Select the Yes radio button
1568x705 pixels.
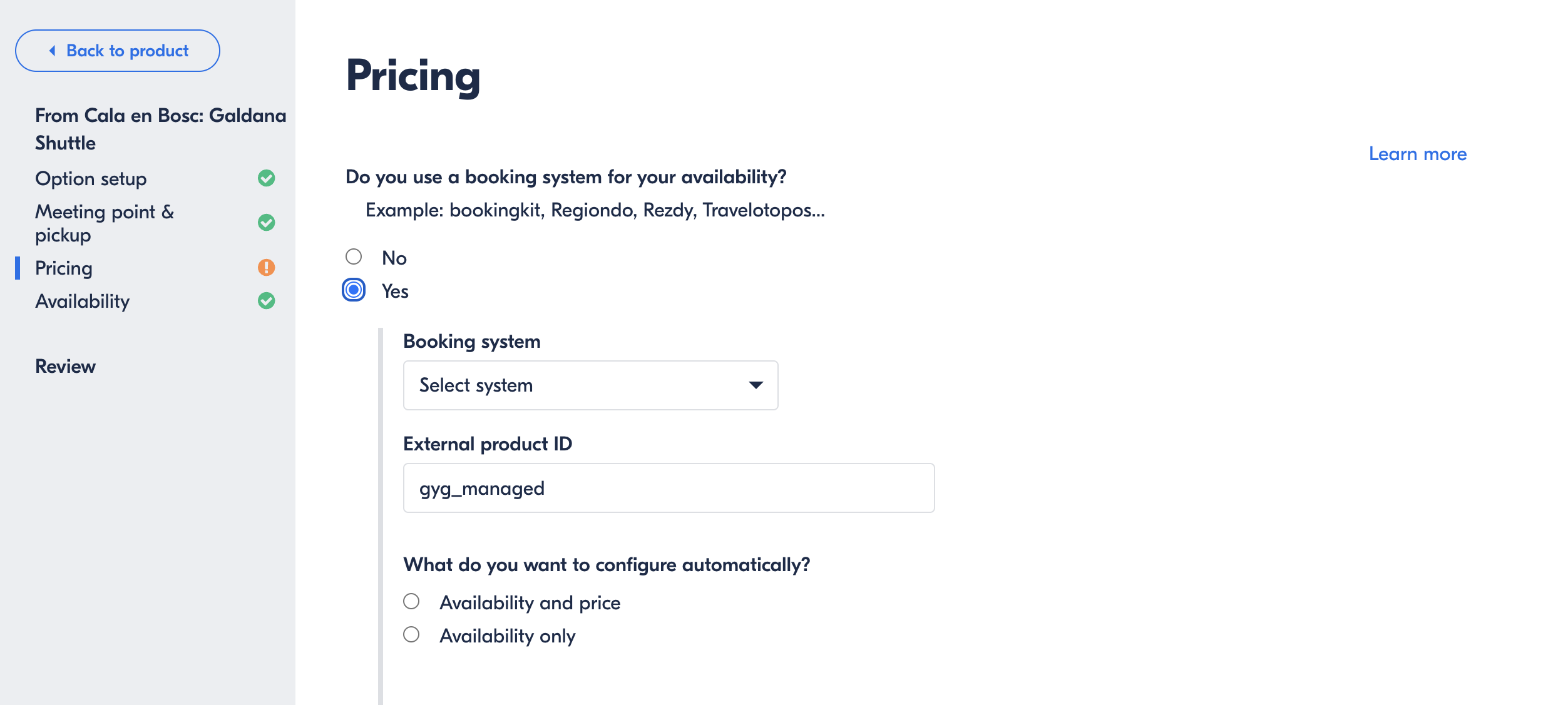[x=354, y=290]
